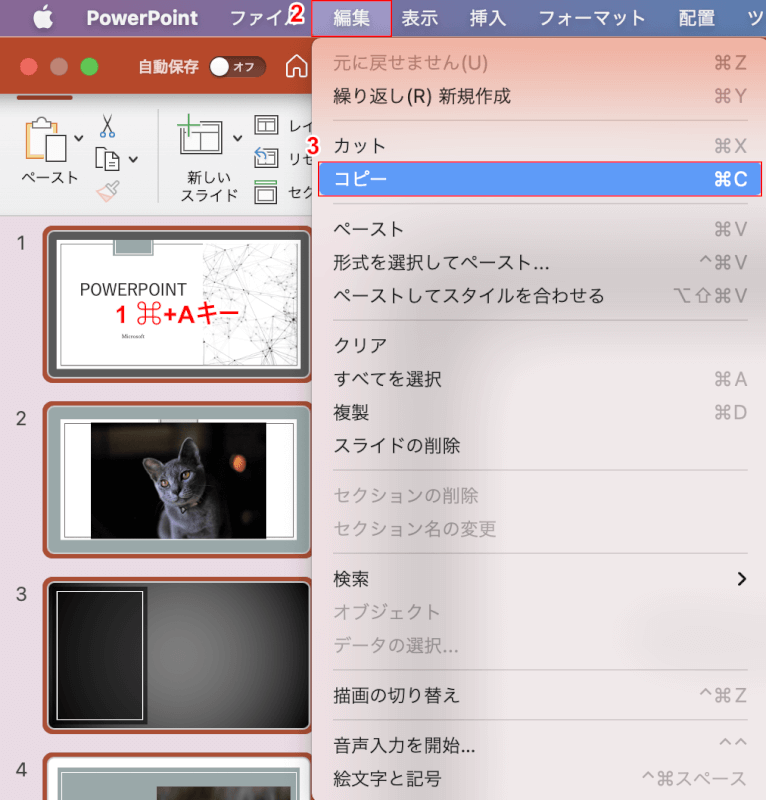The image size is (766, 800).
Task: Choose 複製 from the edit menu
Action: [x=540, y=412]
